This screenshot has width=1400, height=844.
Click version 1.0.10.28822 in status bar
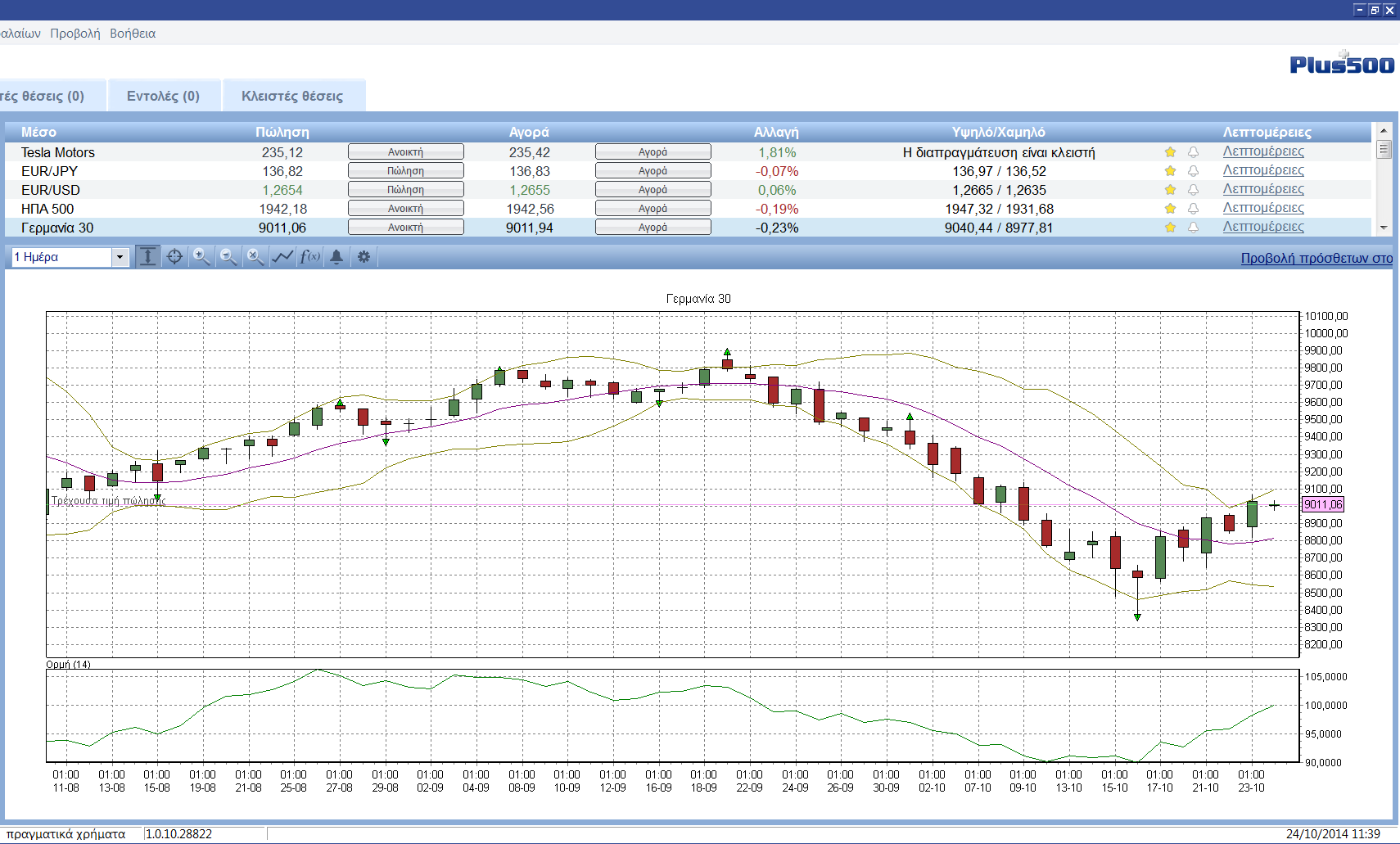[x=179, y=834]
